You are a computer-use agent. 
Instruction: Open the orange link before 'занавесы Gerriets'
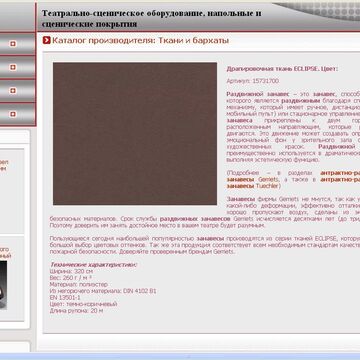pyautogui.click(x=340, y=173)
